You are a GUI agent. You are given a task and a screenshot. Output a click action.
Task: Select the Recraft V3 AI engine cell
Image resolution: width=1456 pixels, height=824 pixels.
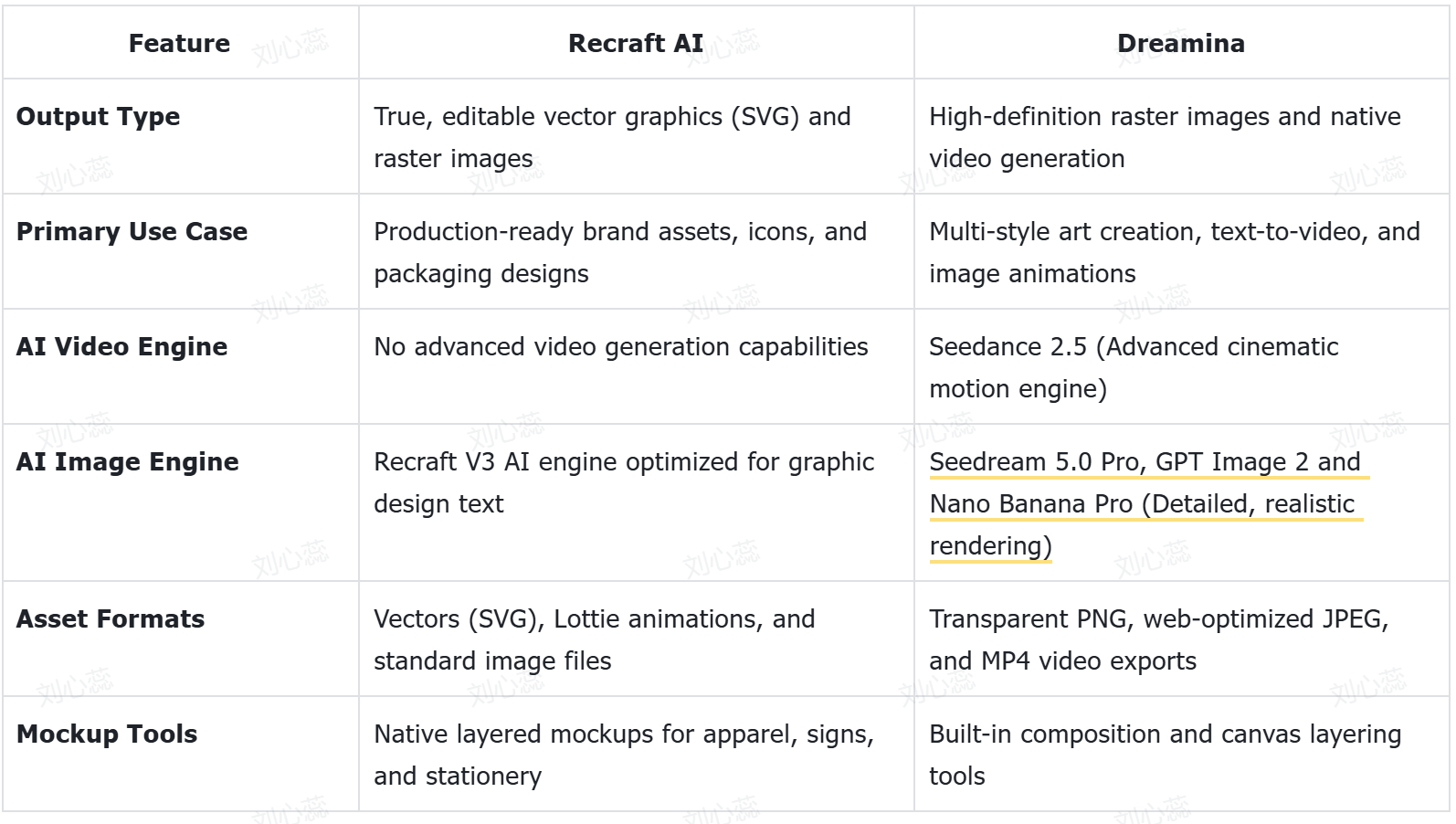point(637,502)
